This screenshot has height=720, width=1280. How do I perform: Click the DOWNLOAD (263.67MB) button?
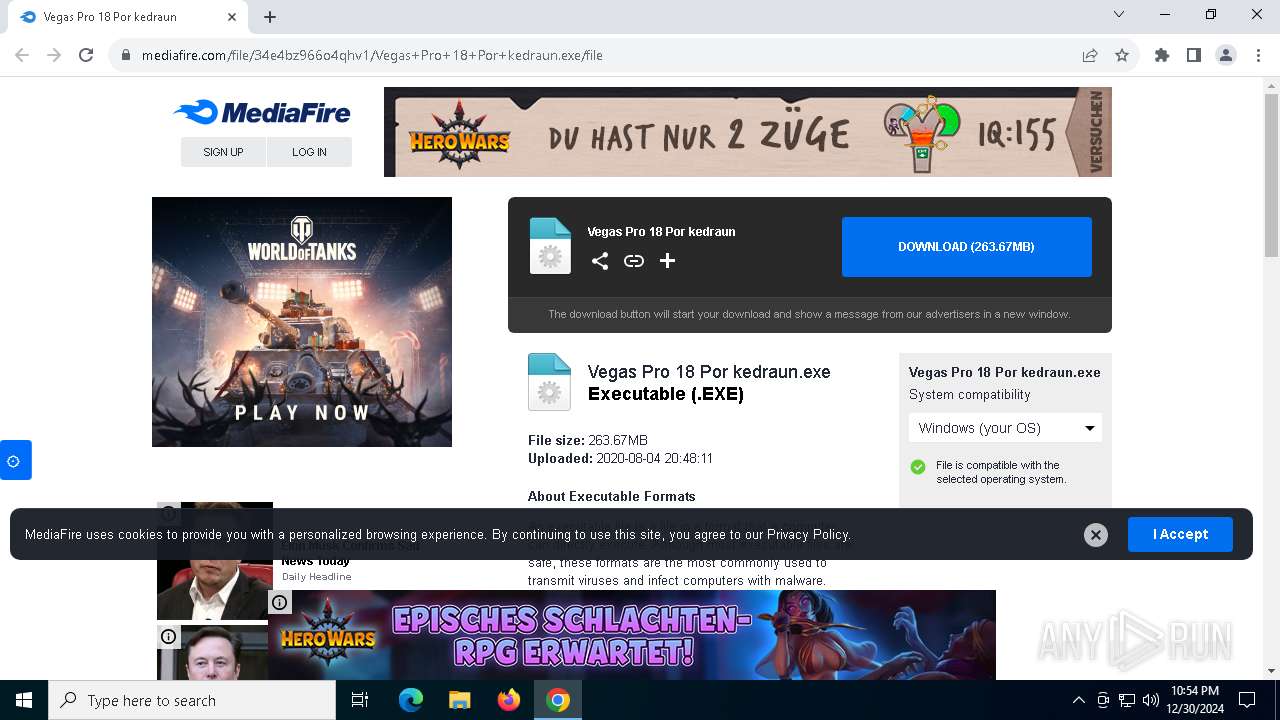[x=966, y=247]
